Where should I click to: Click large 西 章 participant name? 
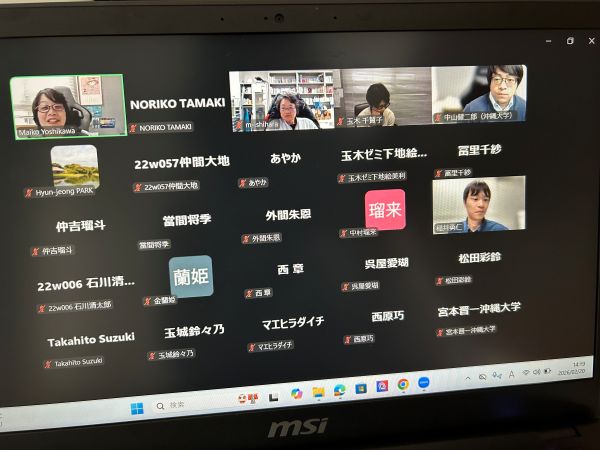coord(290,269)
